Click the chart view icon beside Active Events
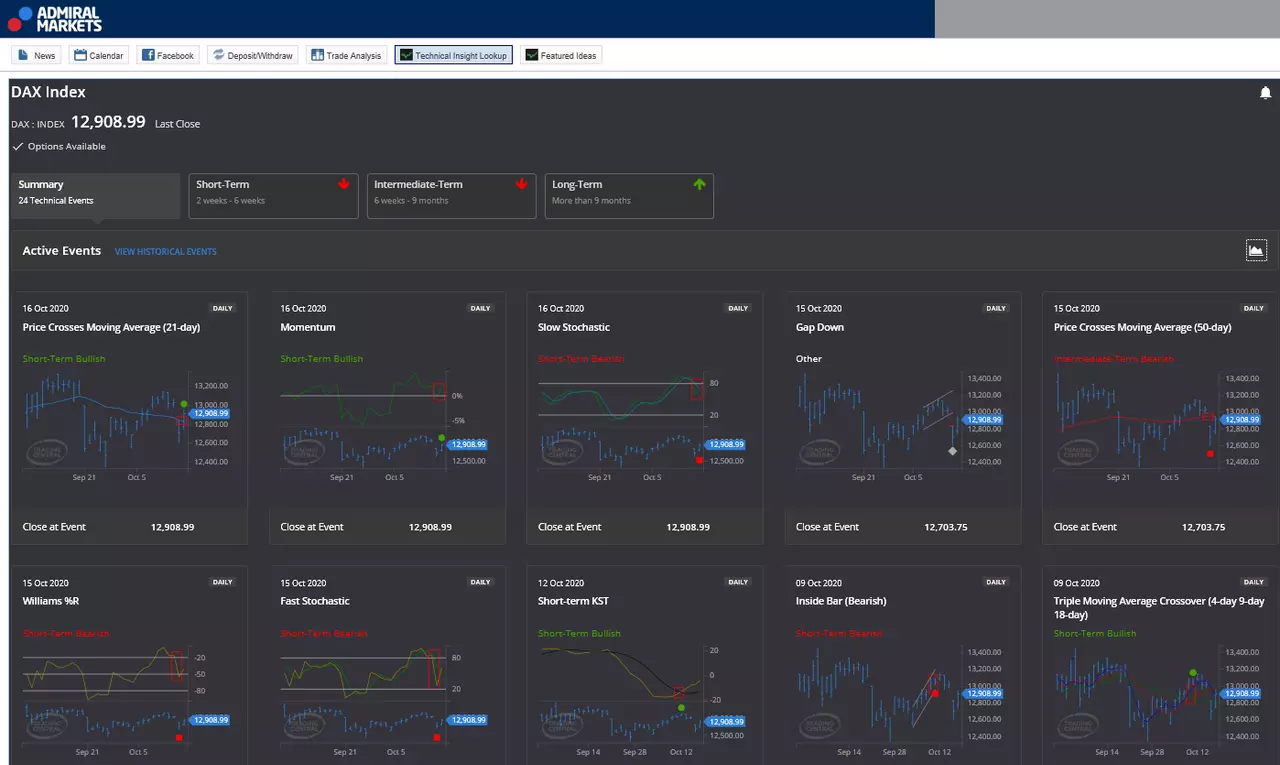This screenshot has height=765, width=1280. pos(1256,250)
